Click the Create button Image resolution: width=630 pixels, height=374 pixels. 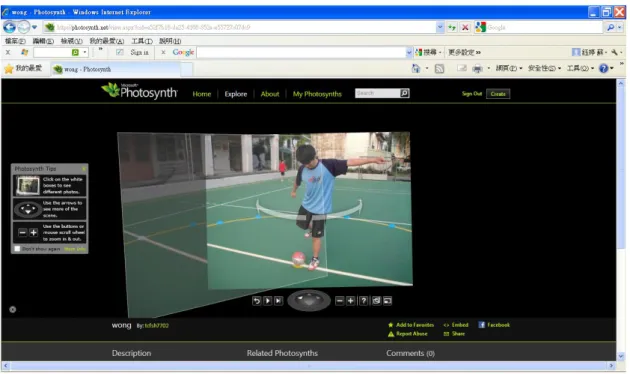[x=498, y=94]
